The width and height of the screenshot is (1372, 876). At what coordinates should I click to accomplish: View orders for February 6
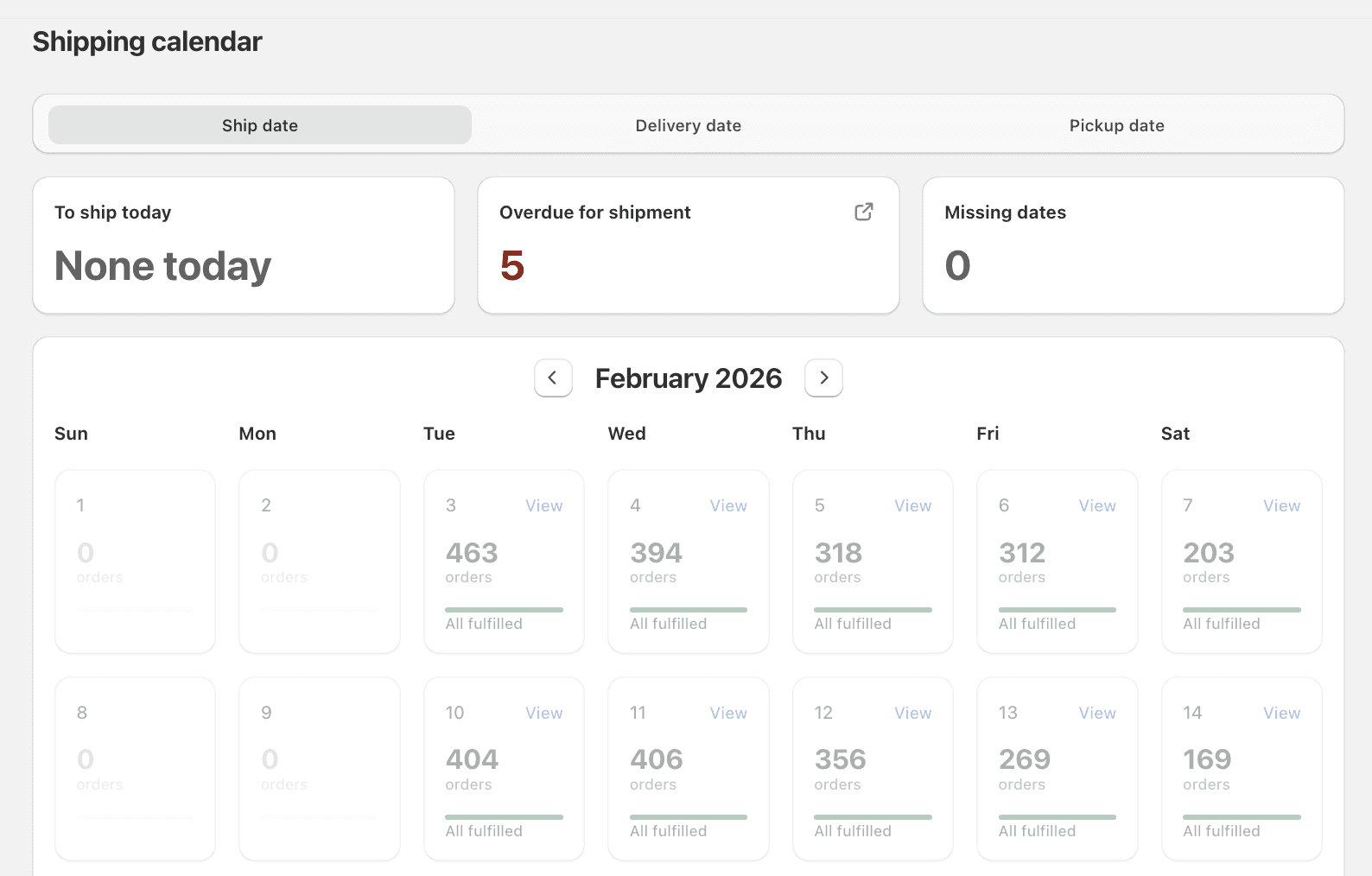tap(1097, 505)
